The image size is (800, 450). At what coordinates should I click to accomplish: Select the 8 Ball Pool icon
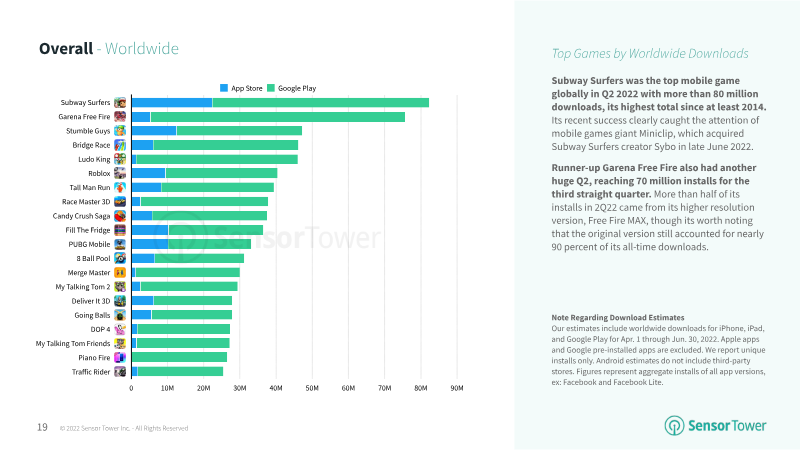tap(120, 258)
